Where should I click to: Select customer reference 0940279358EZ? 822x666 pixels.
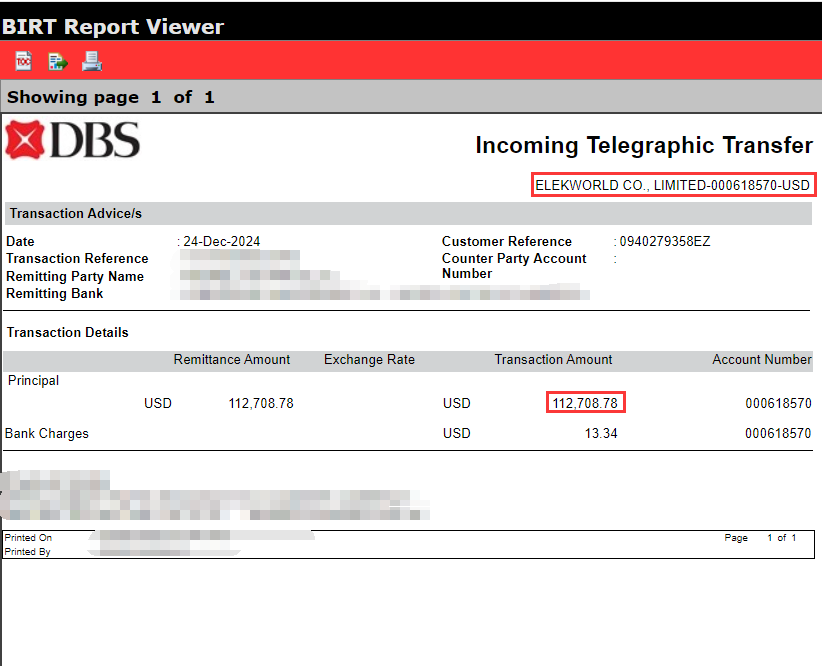point(665,241)
